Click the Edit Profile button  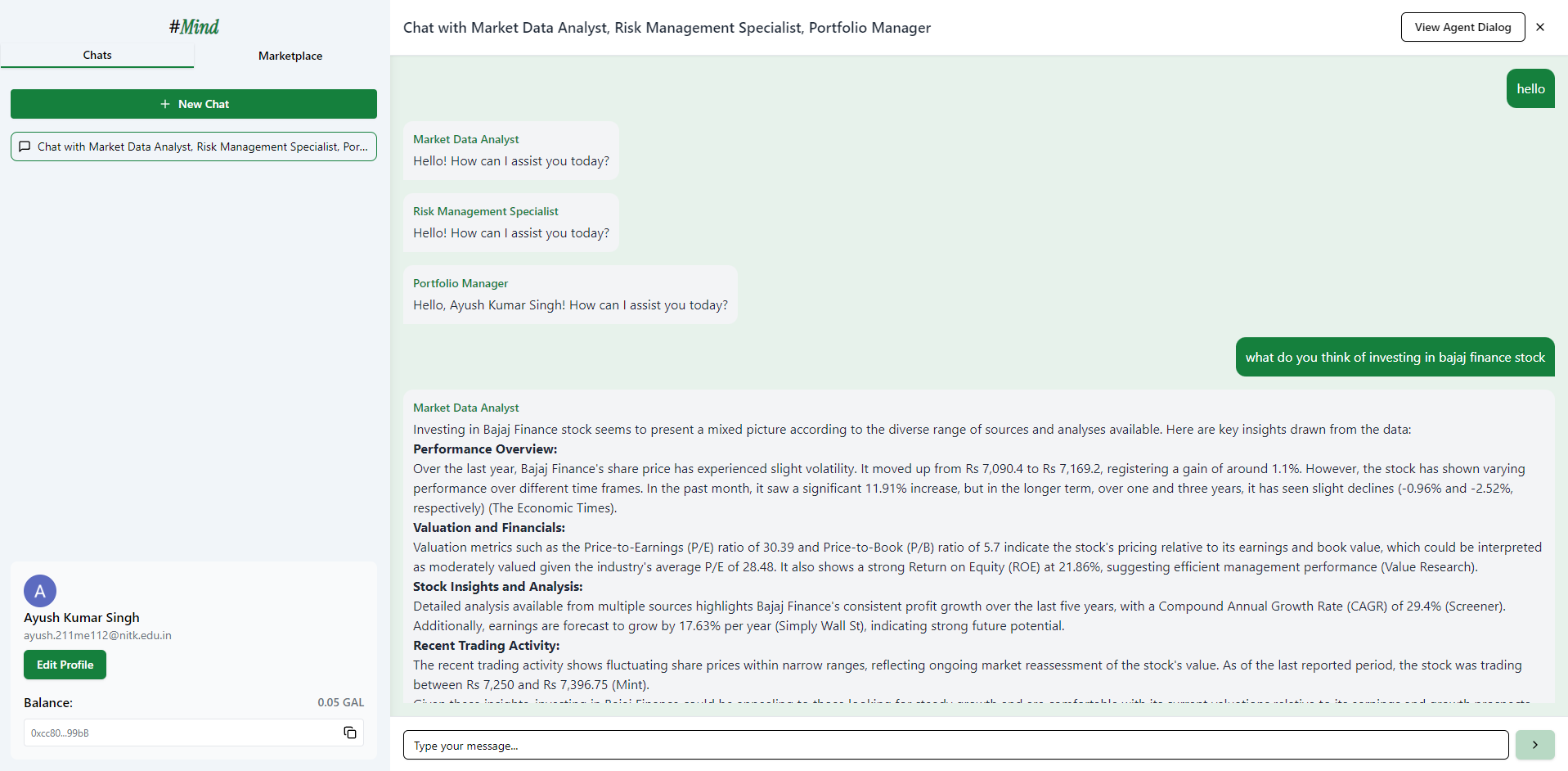[x=65, y=665]
